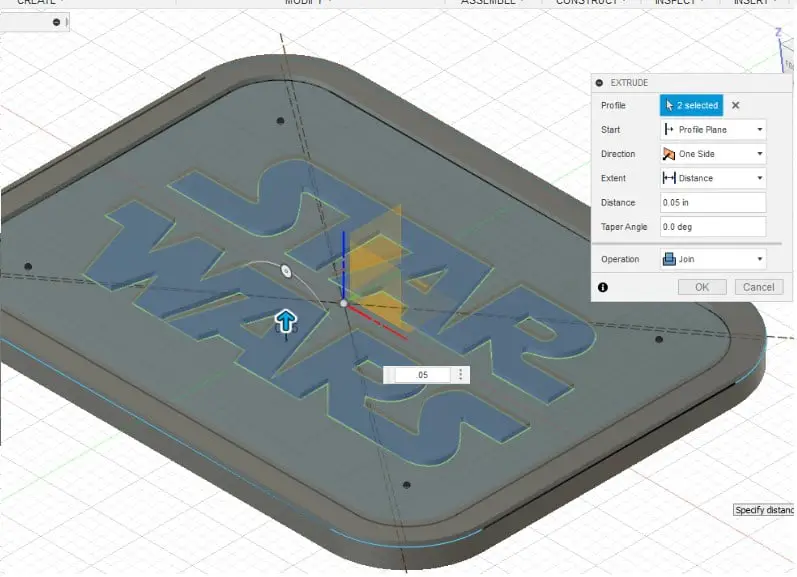Click the Distance field showing 0.05 in
Screen dimensions: 797x577
tap(713, 202)
